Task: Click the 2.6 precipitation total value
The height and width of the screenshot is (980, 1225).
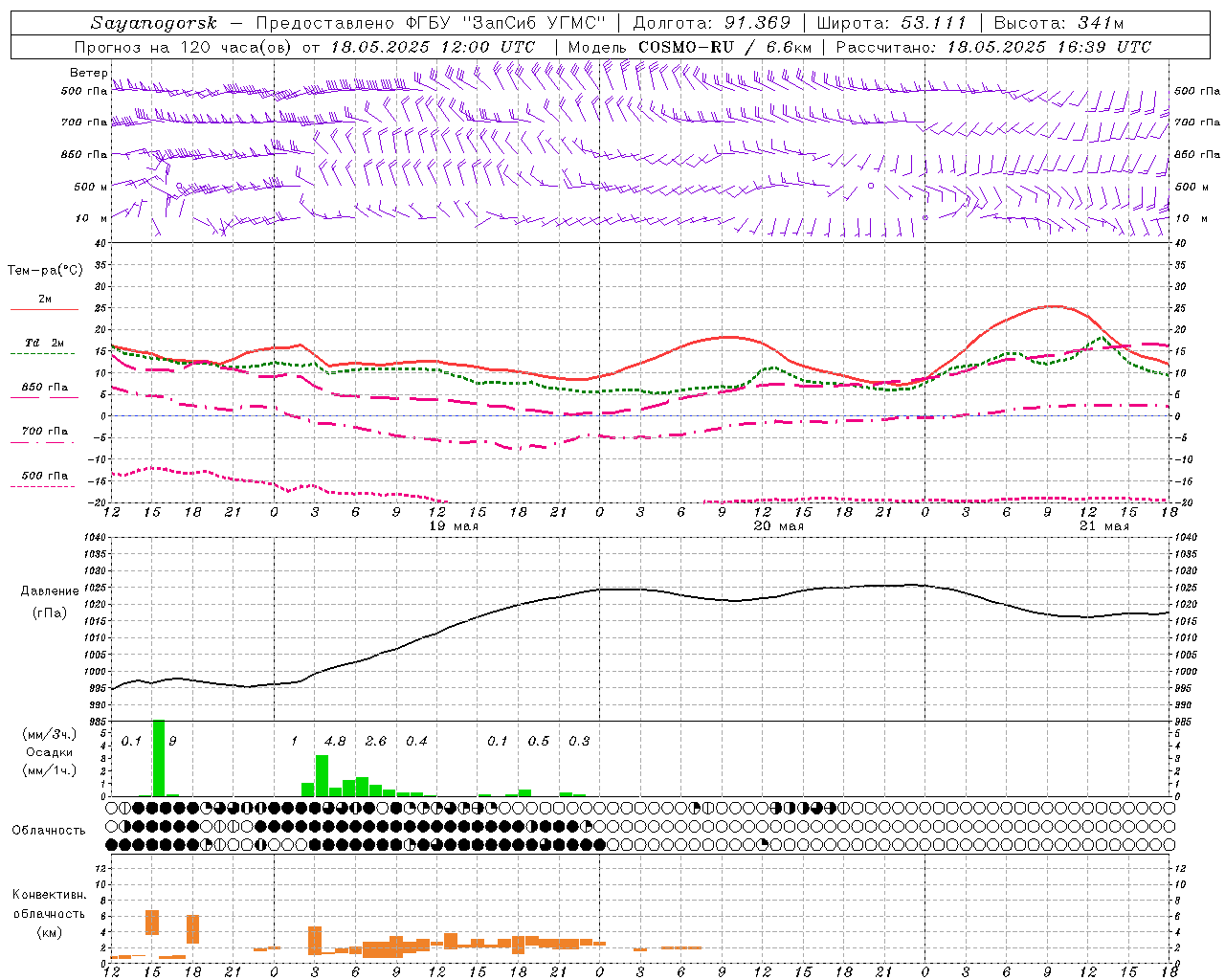Action: pyautogui.click(x=376, y=741)
